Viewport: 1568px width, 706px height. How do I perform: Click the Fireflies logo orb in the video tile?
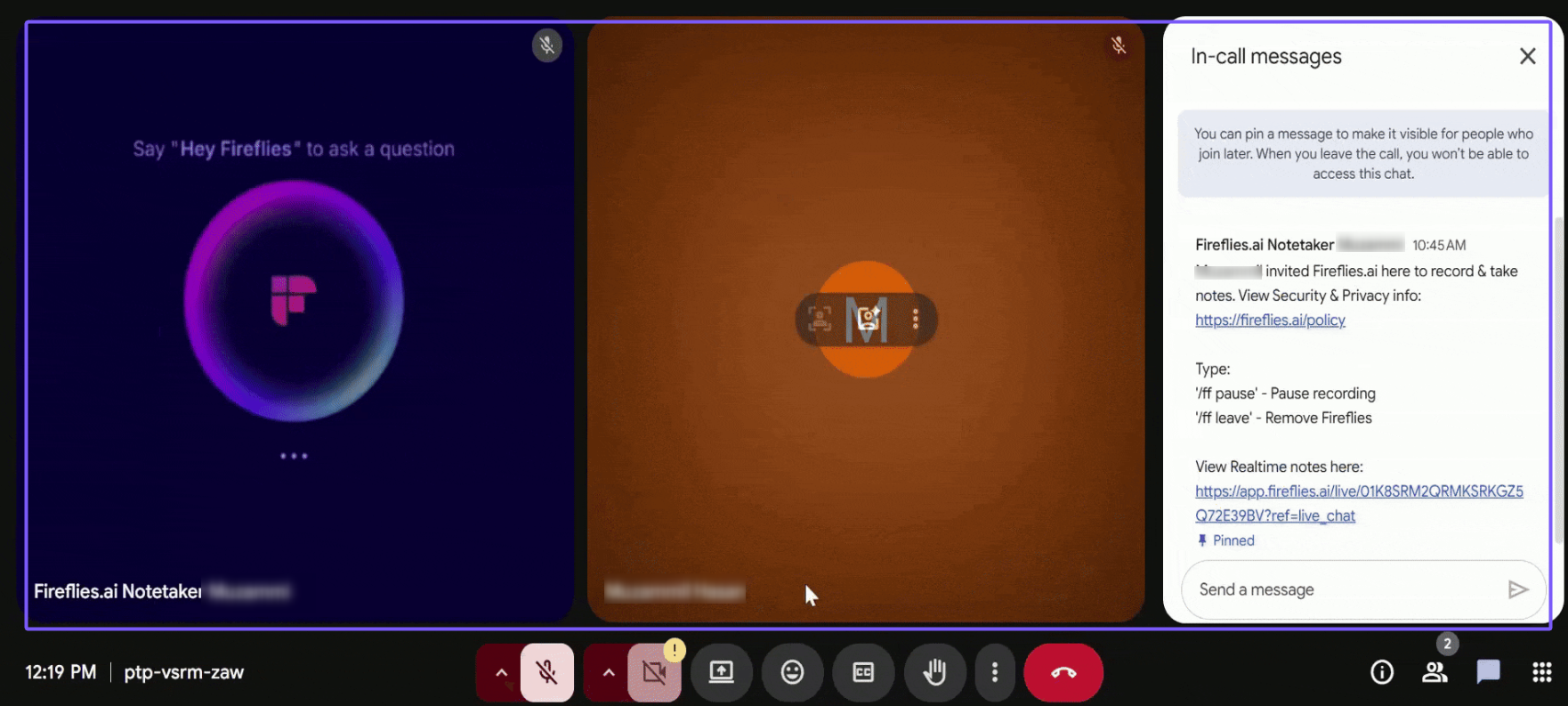pyautogui.click(x=294, y=301)
